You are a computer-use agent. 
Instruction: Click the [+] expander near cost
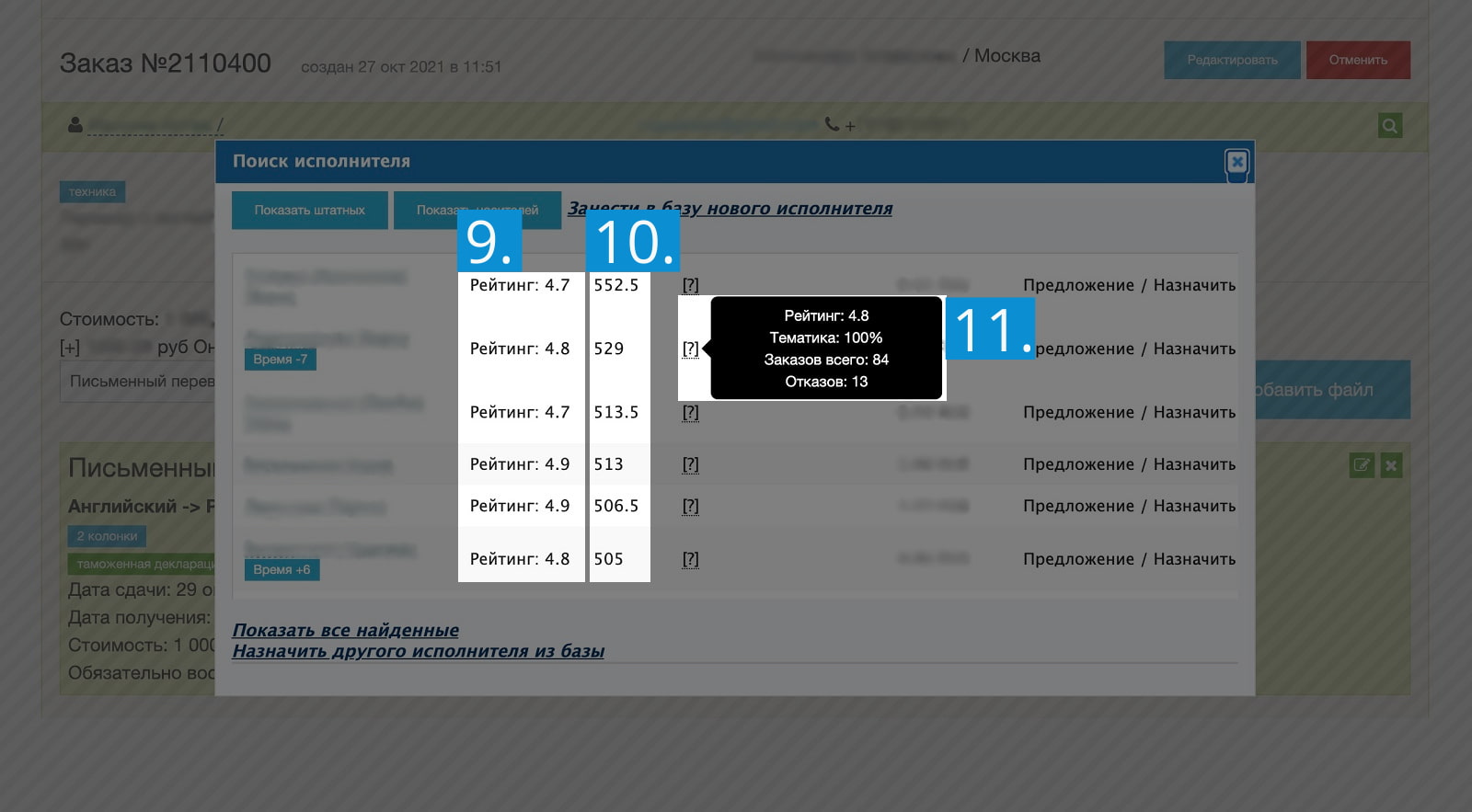70,348
